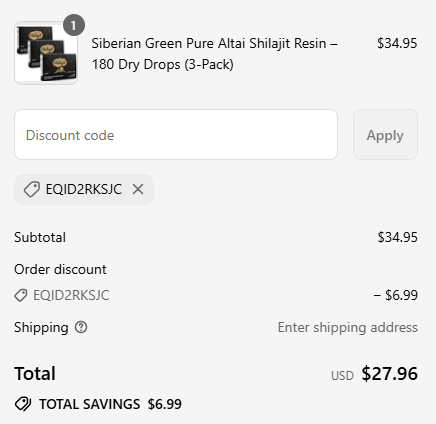Click the tag icon in applied discount chip
This screenshot has height=424, width=436.
(32, 189)
